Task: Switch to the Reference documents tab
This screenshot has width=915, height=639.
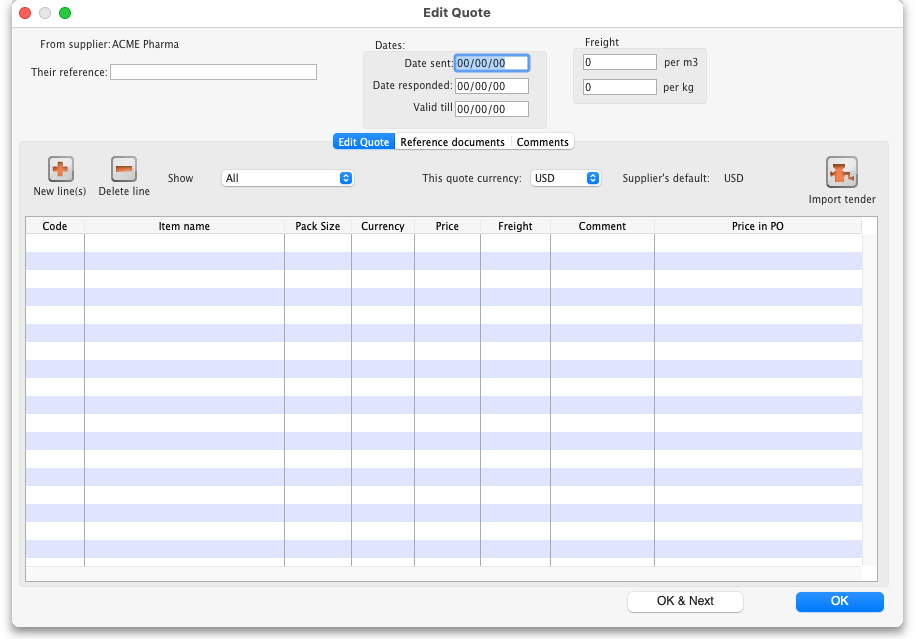Action: 452,142
